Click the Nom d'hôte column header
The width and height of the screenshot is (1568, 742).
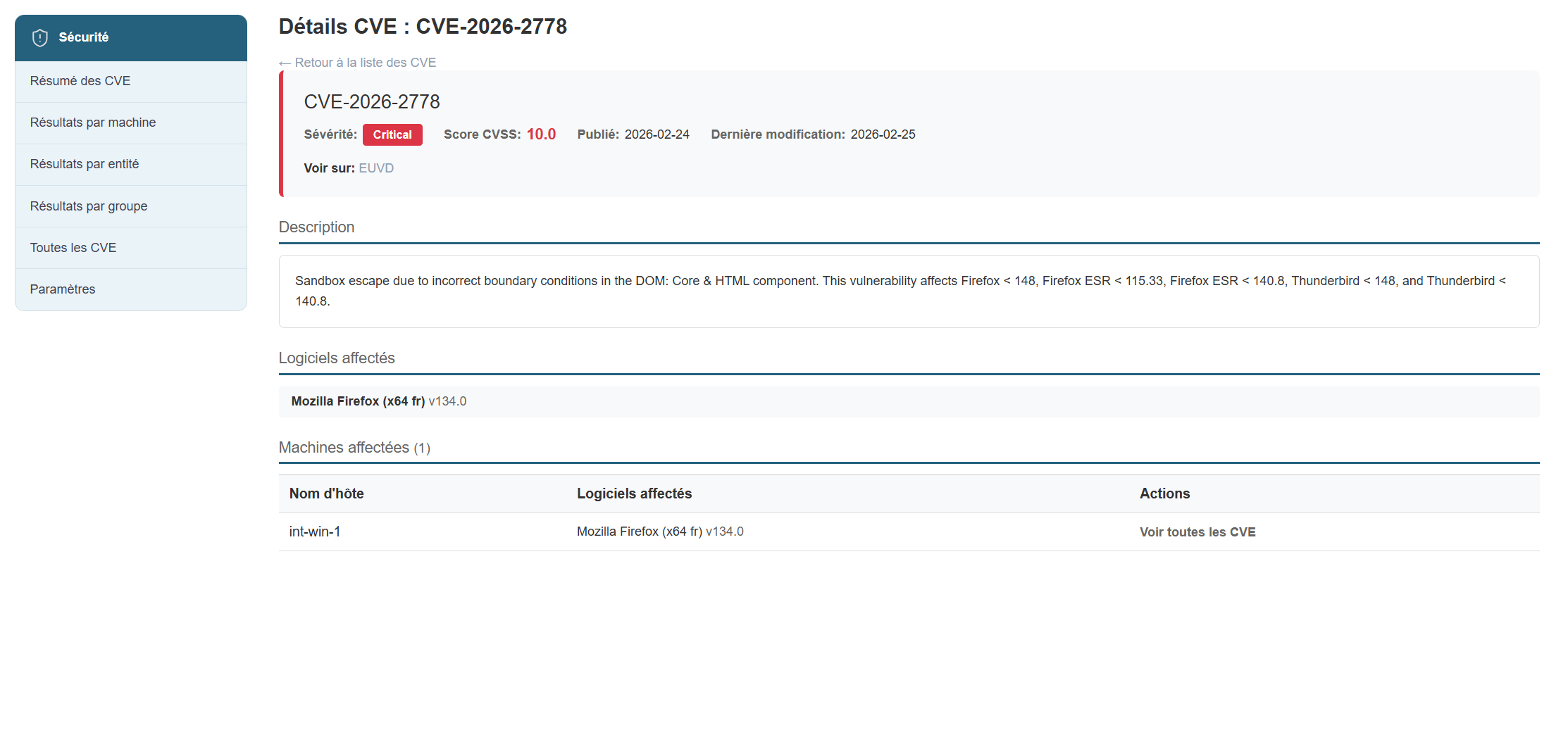tap(327, 493)
